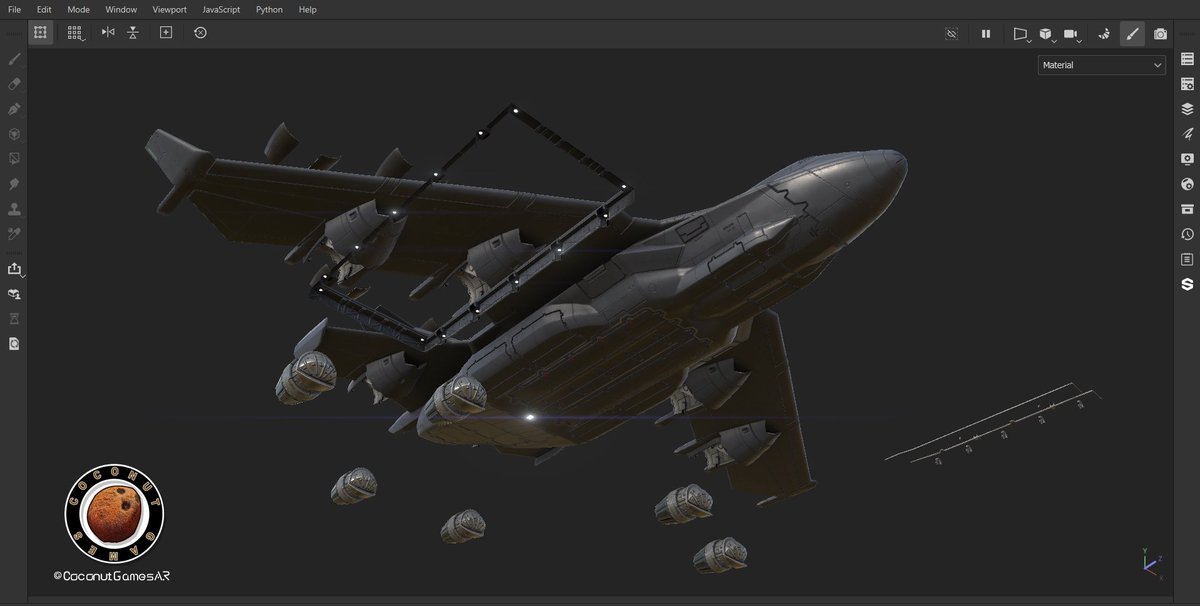Select the Paint brush tool
Viewport: 1200px width, 606px height.
[14, 59]
